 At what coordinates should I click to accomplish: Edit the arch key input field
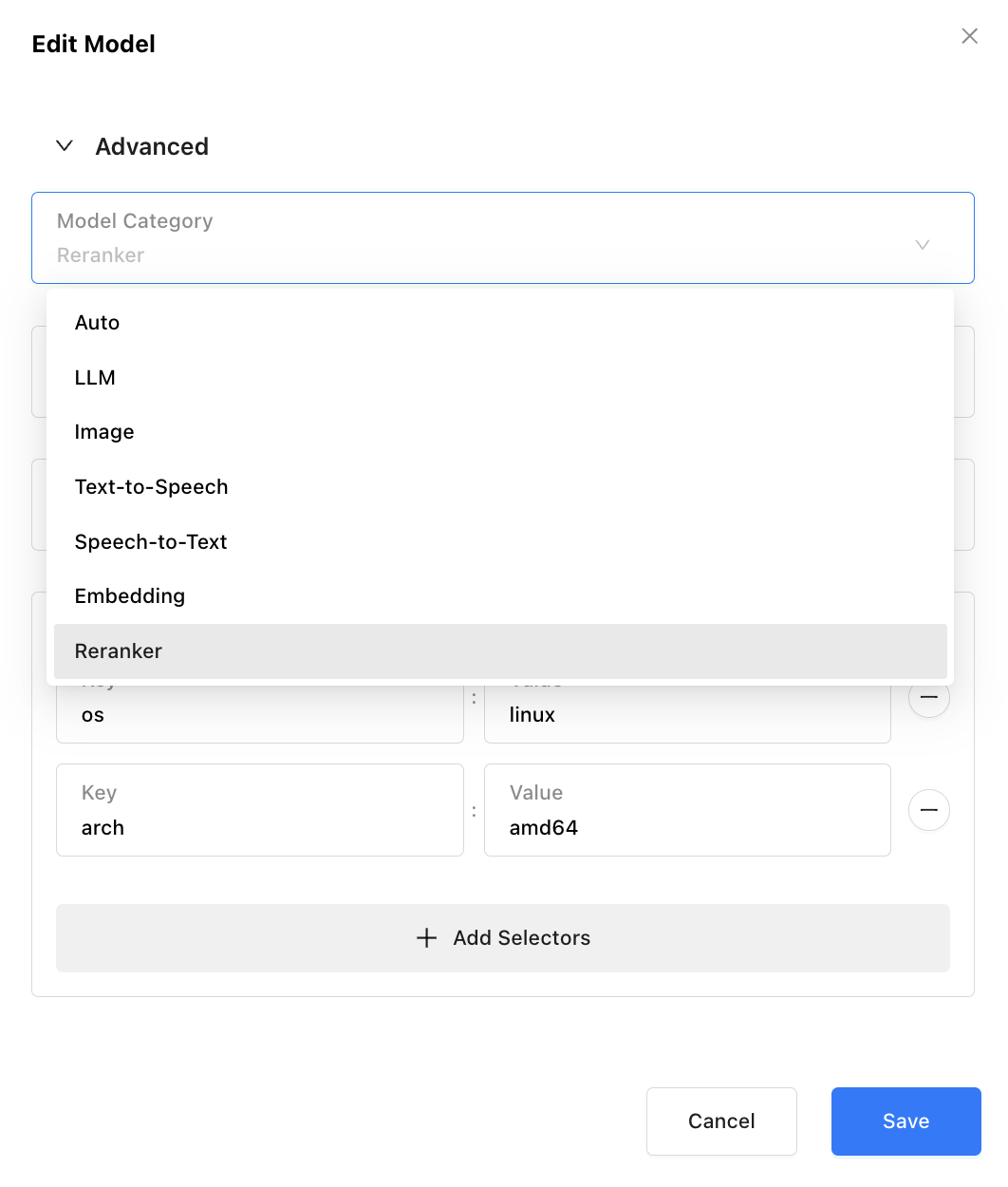(259, 827)
